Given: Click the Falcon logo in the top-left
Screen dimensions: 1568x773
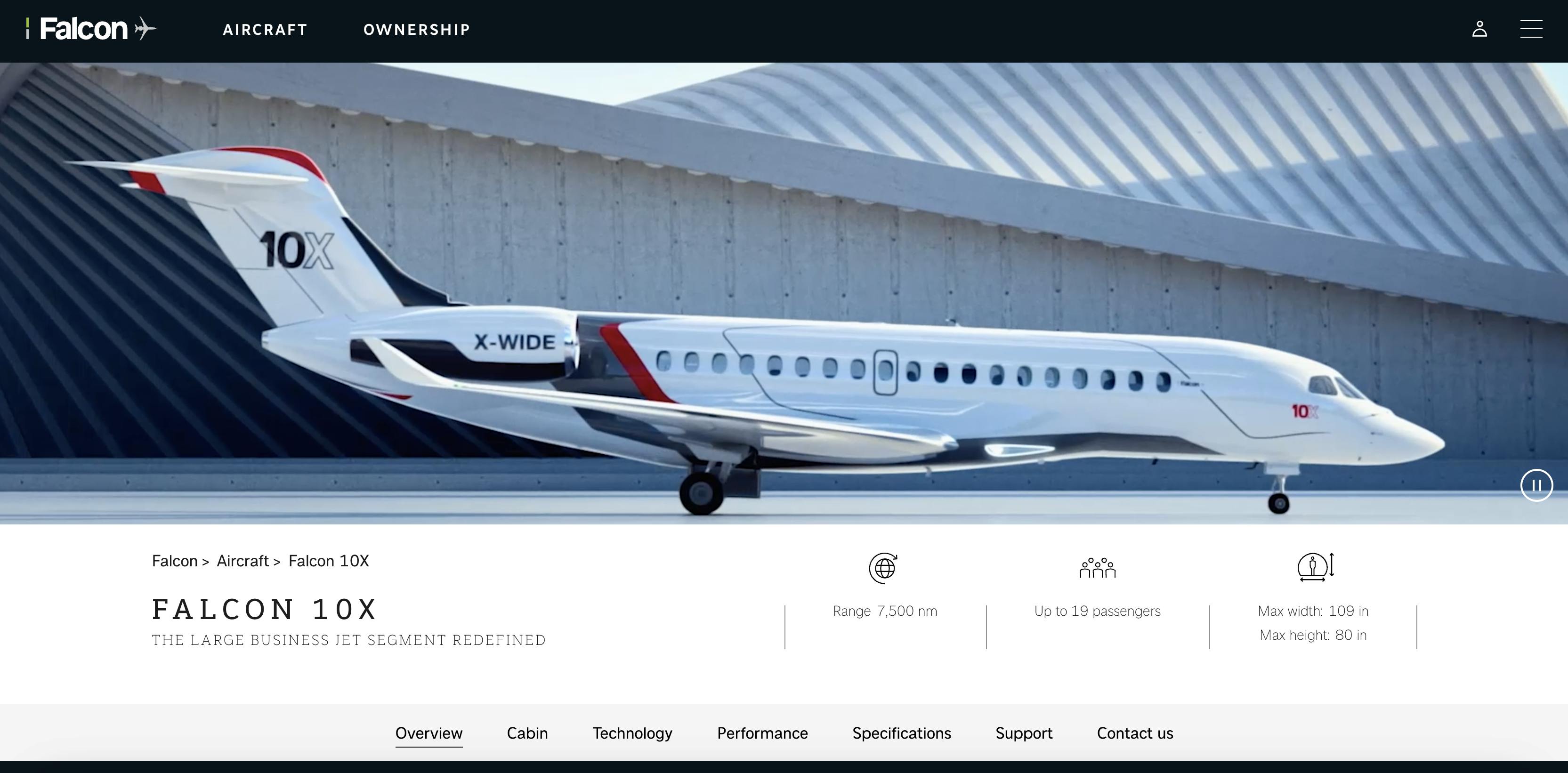Looking at the screenshot, I should click(90, 28).
